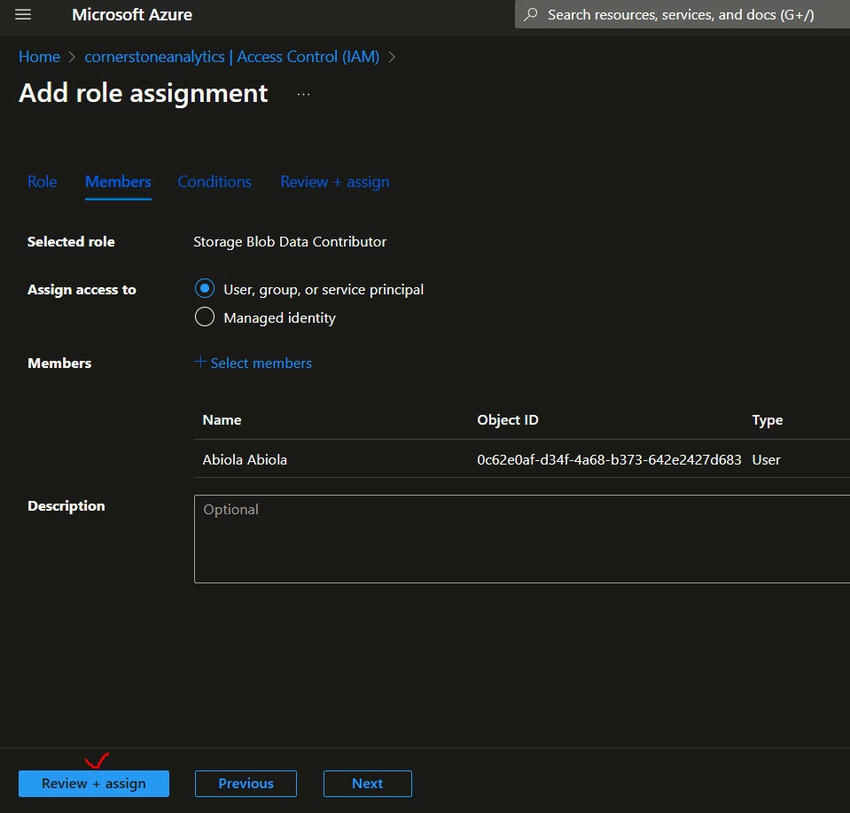Click the plus icon beside Select members

pos(200,362)
